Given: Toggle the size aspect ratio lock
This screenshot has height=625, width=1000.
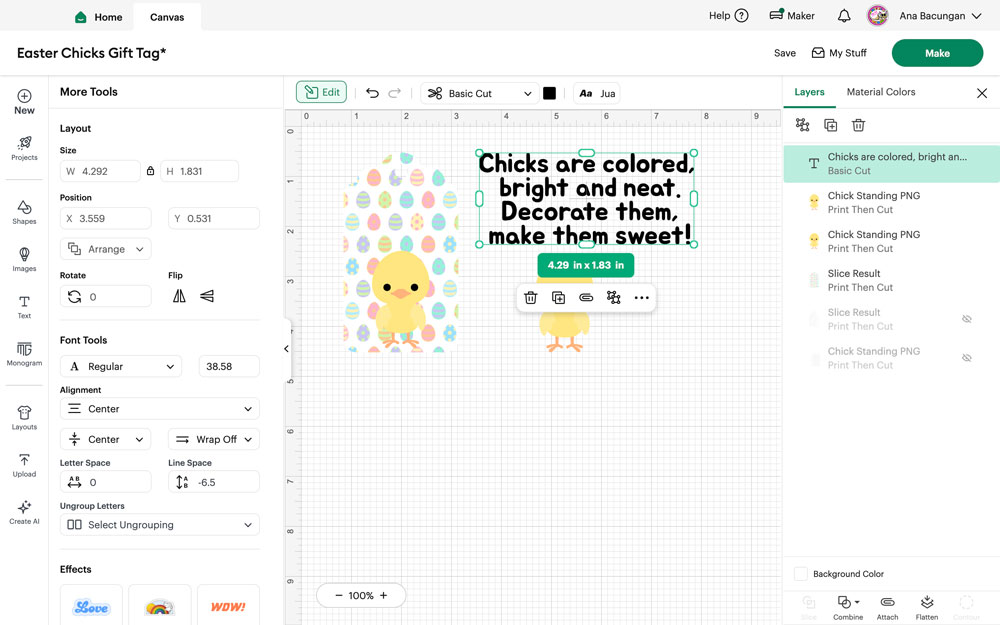Looking at the screenshot, I should [151, 171].
